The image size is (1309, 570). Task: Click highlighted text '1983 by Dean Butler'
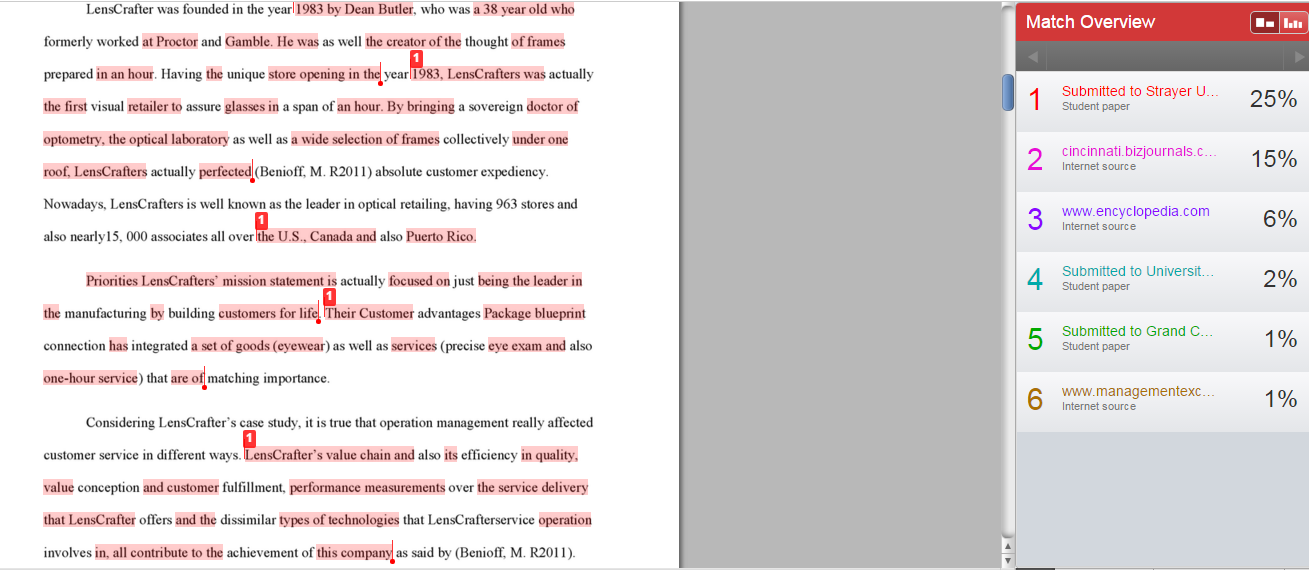(x=353, y=10)
